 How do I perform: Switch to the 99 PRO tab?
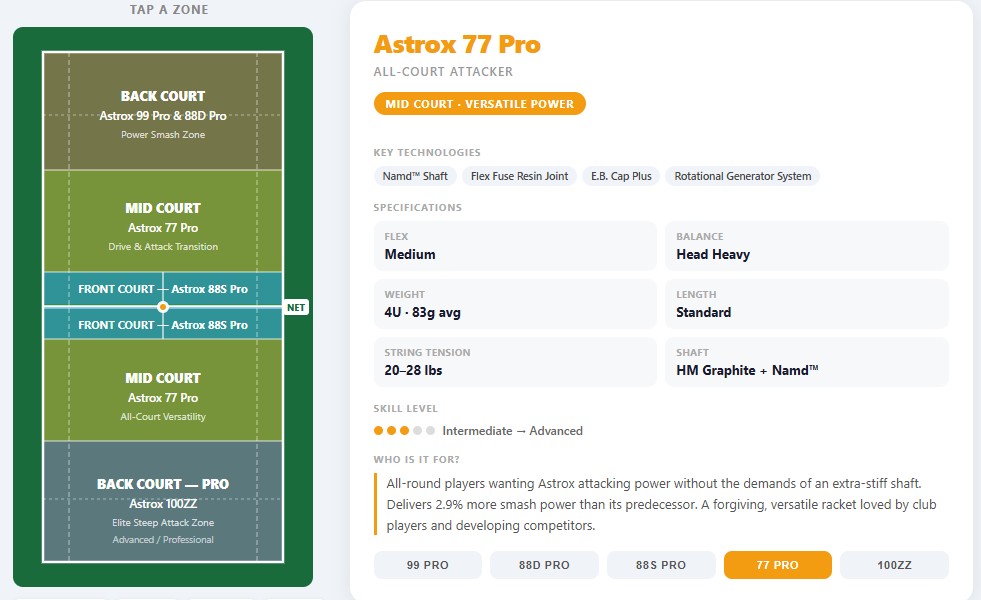pyautogui.click(x=427, y=565)
